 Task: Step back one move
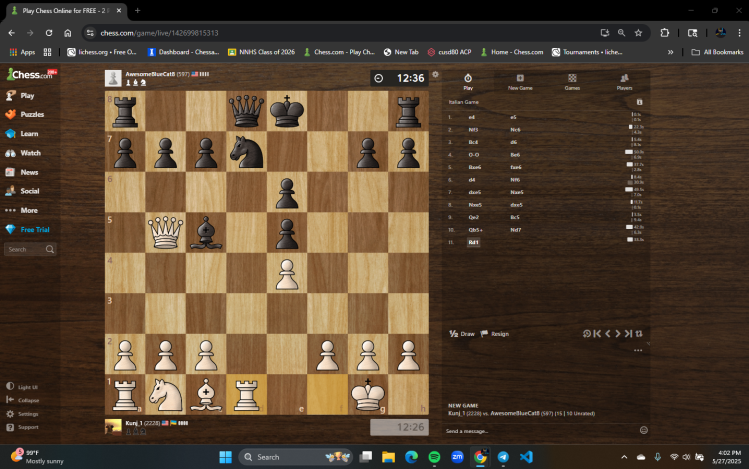tap(608, 334)
